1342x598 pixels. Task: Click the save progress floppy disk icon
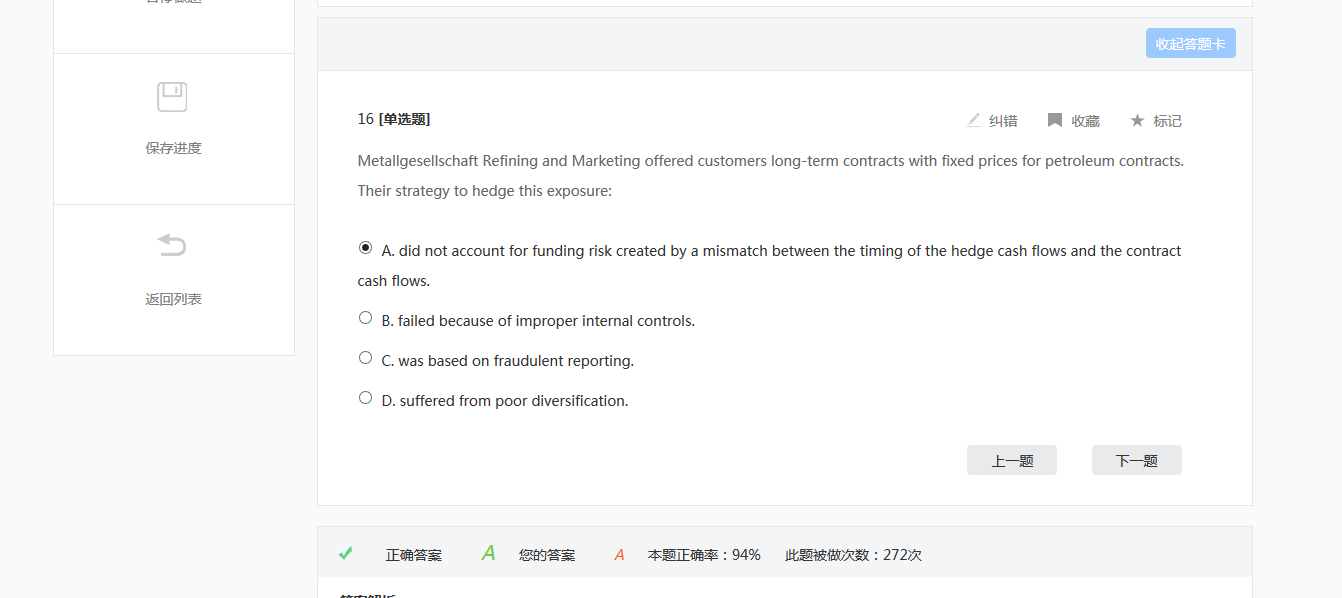172,97
